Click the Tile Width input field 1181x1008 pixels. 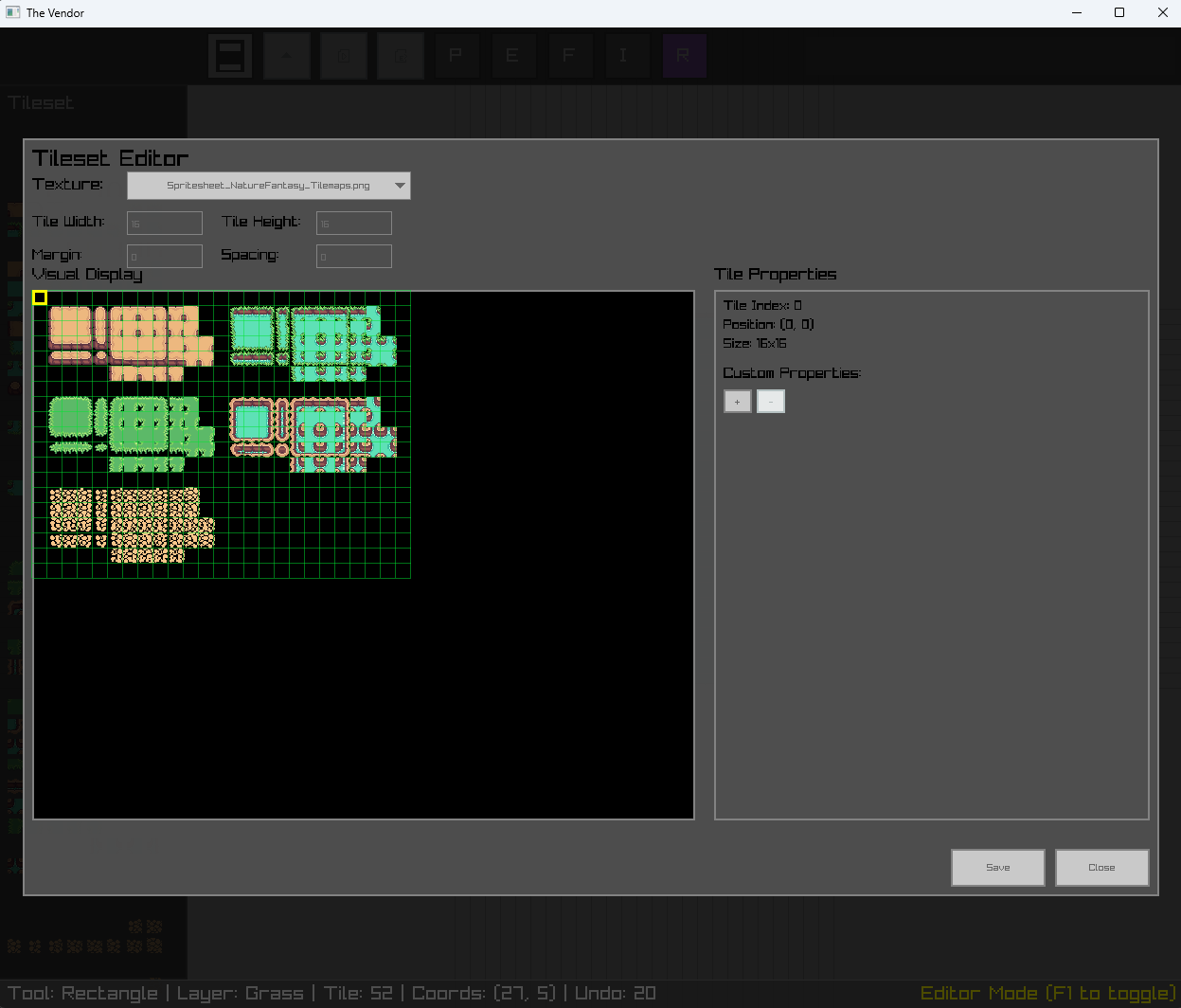165,224
